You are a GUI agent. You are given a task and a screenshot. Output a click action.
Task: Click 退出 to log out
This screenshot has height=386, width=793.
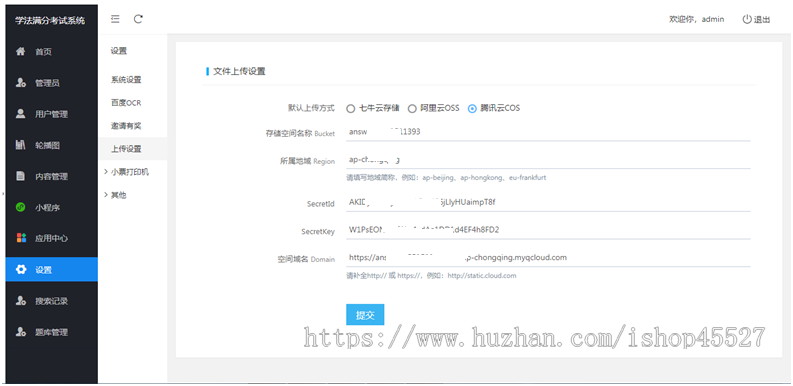click(762, 20)
